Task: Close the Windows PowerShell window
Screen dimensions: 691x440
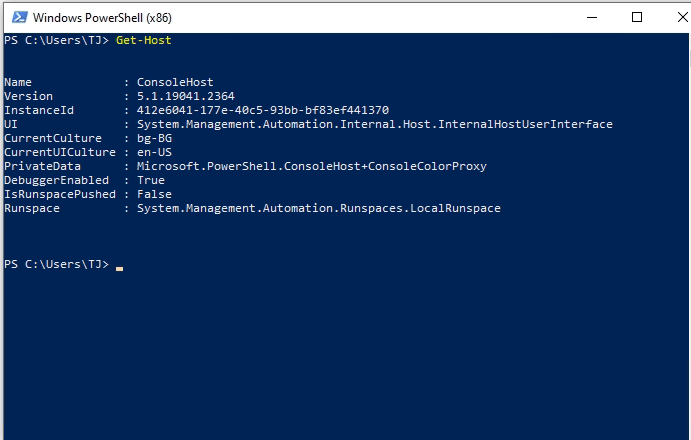Action: pos(682,18)
